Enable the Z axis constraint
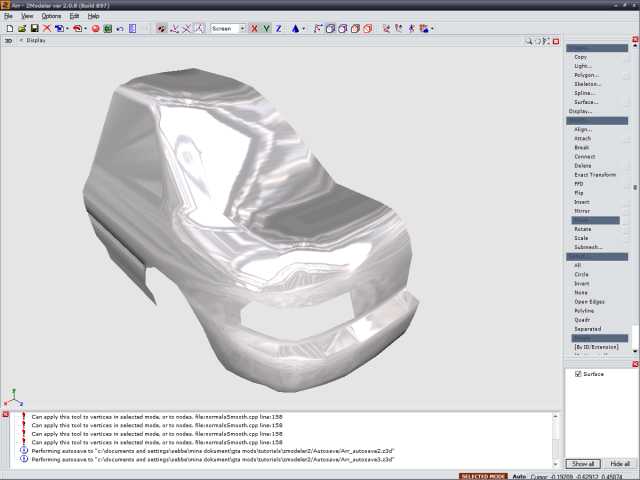This screenshot has width=640, height=480. (x=278, y=29)
